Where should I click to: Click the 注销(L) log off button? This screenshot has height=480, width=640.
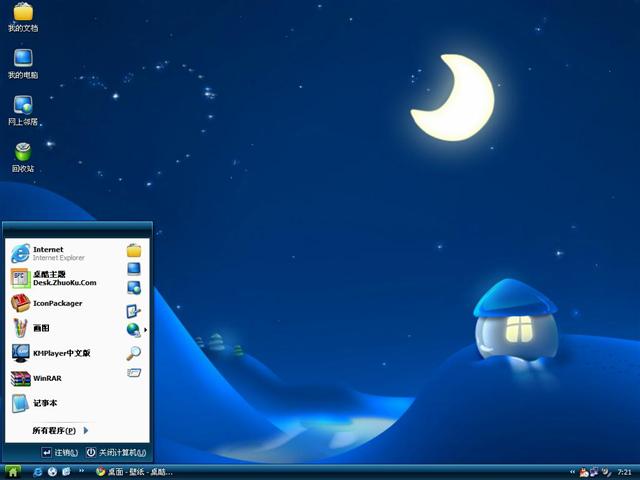coord(60,453)
